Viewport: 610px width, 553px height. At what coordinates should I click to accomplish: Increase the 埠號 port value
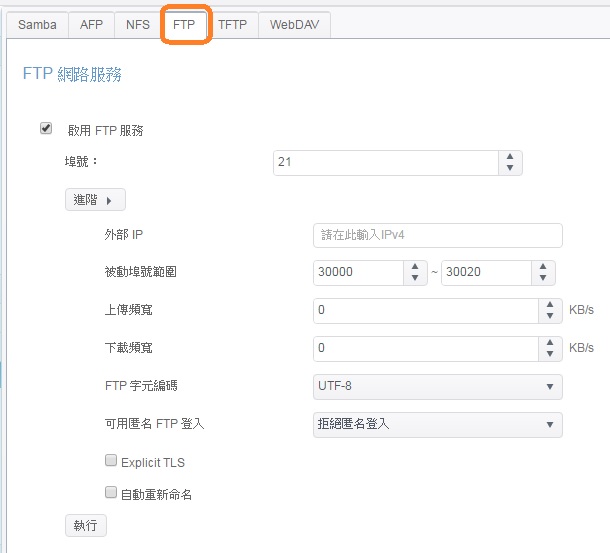(x=510, y=157)
